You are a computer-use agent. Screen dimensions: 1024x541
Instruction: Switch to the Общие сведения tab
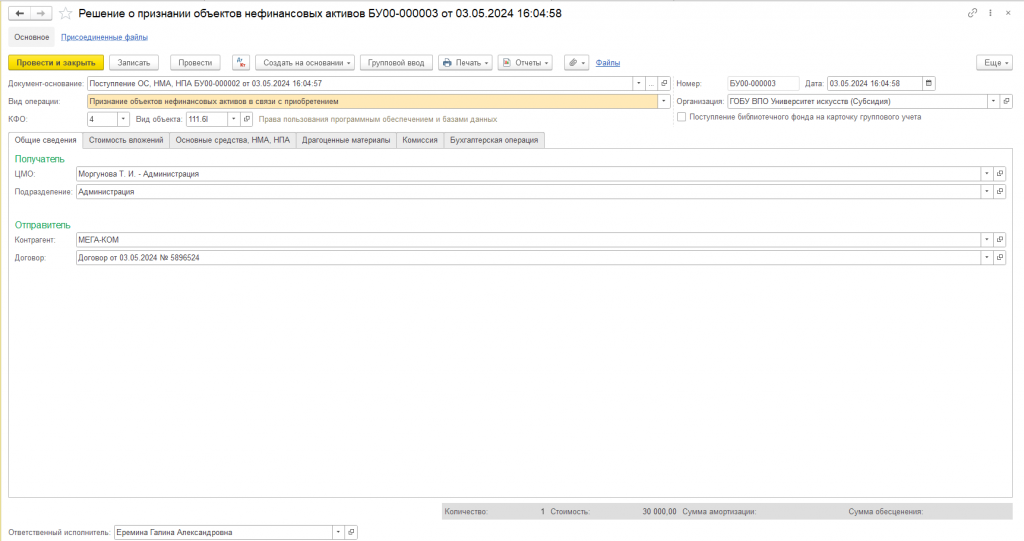(46, 140)
